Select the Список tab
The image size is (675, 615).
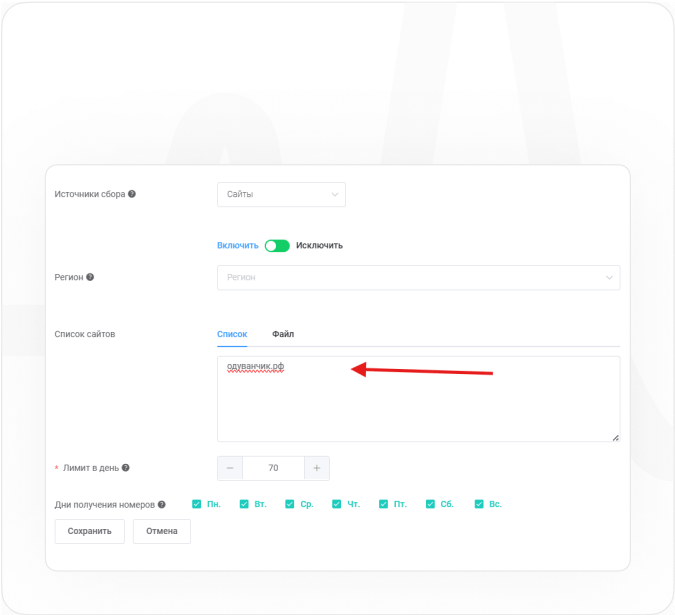[232, 334]
